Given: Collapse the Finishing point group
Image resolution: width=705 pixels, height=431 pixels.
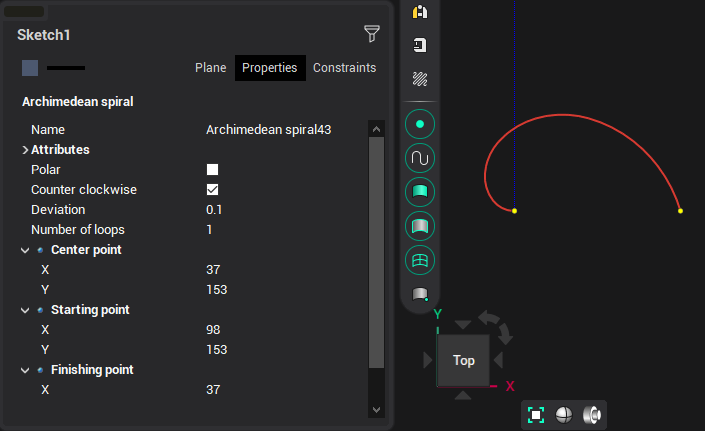Looking at the screenshot, I should 25,370.
